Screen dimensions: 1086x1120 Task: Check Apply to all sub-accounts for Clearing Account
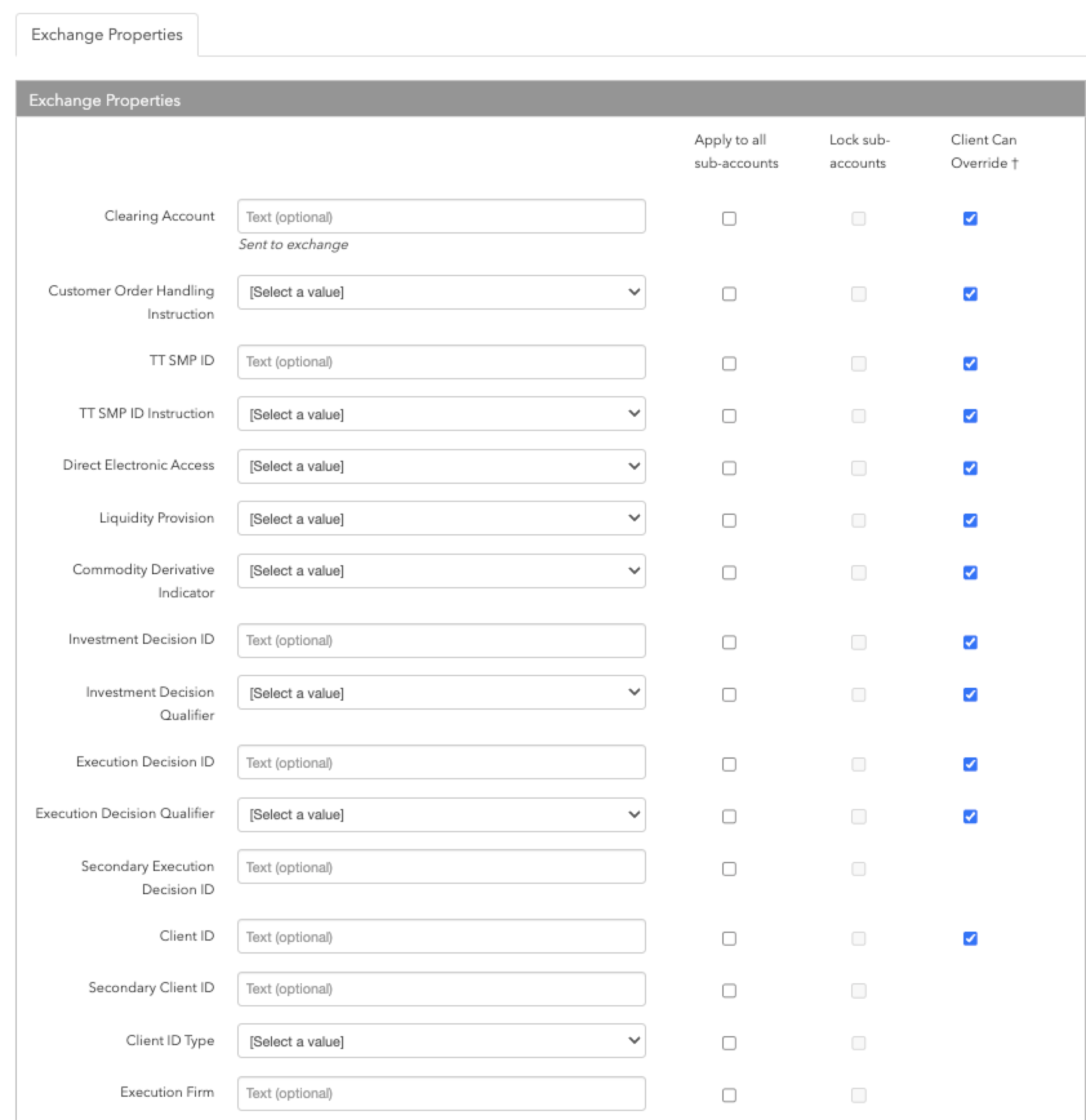[x=729, y=219]
